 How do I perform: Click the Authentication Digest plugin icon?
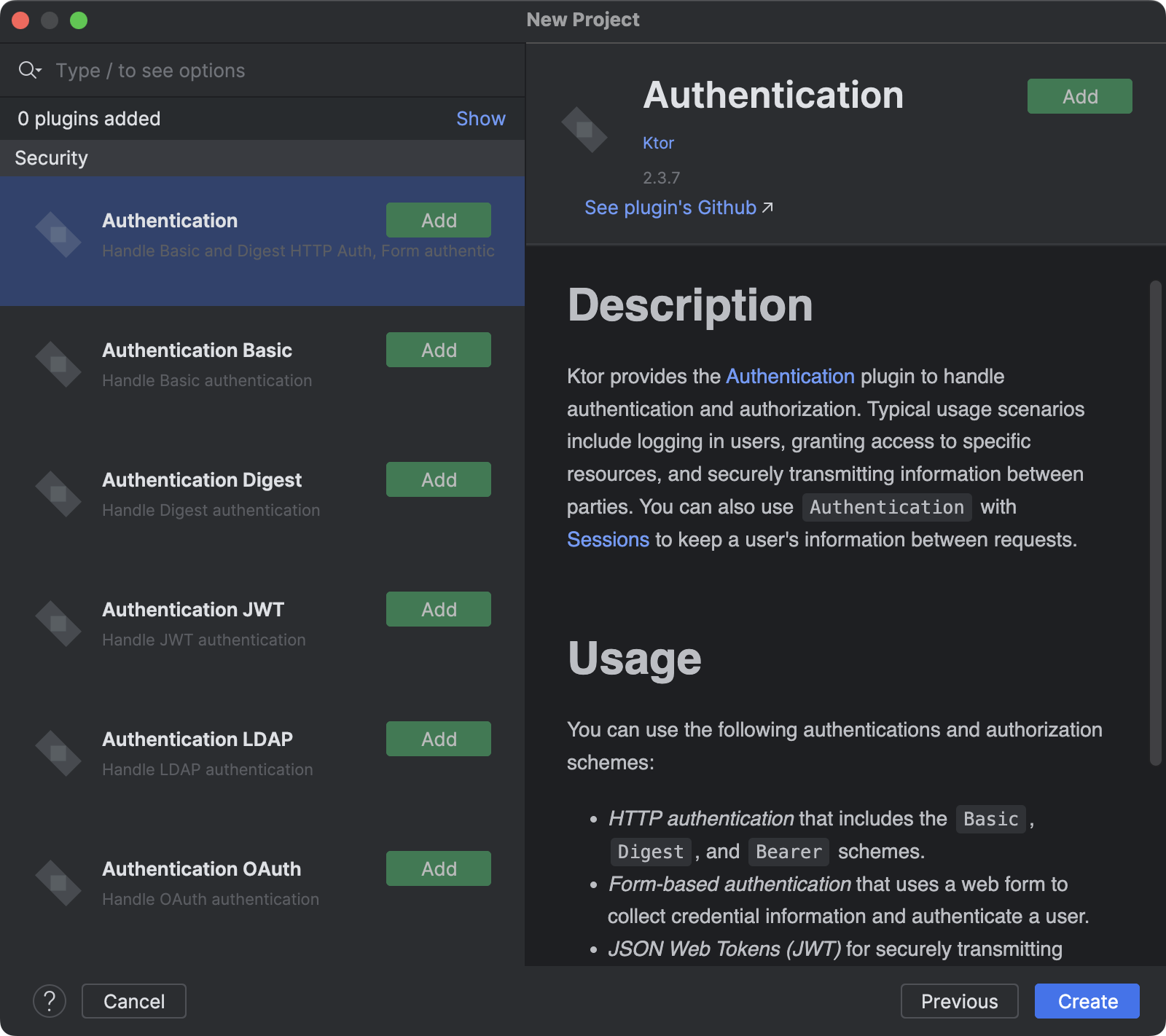[58, 493]
